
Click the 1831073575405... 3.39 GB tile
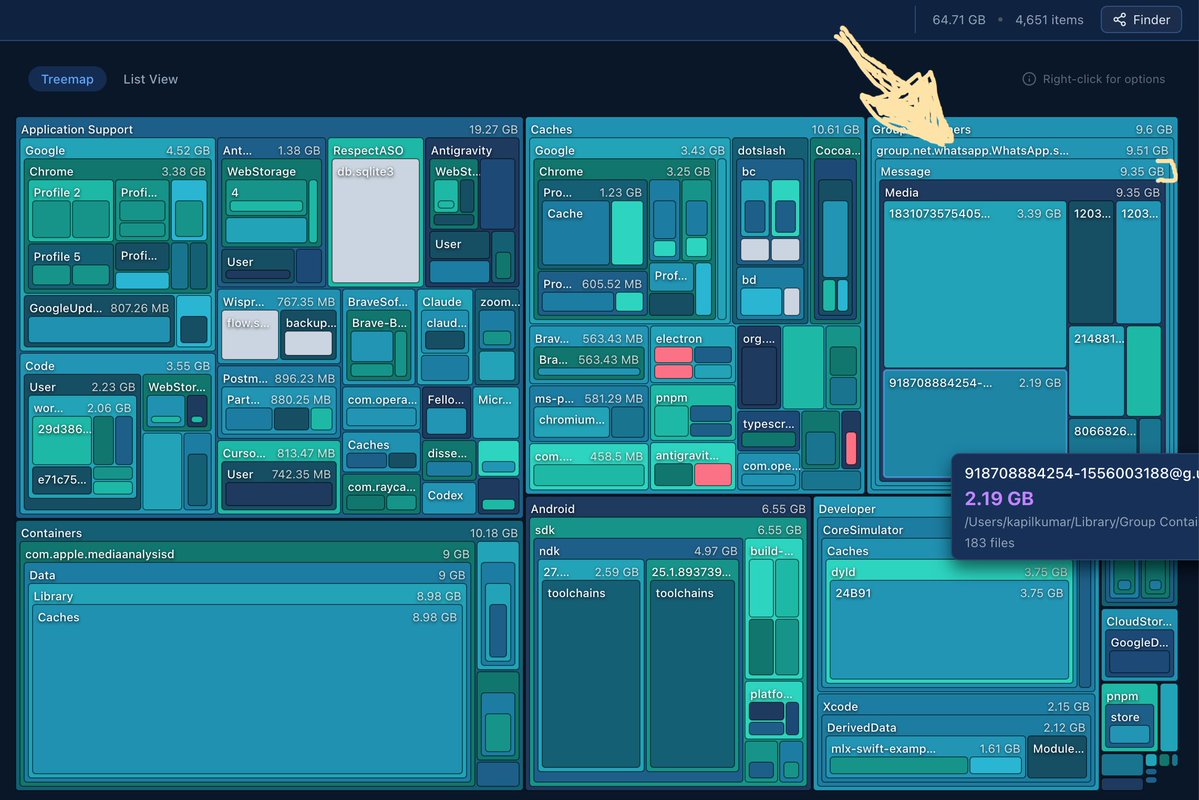pyautogui.click(x=974, y=285)
